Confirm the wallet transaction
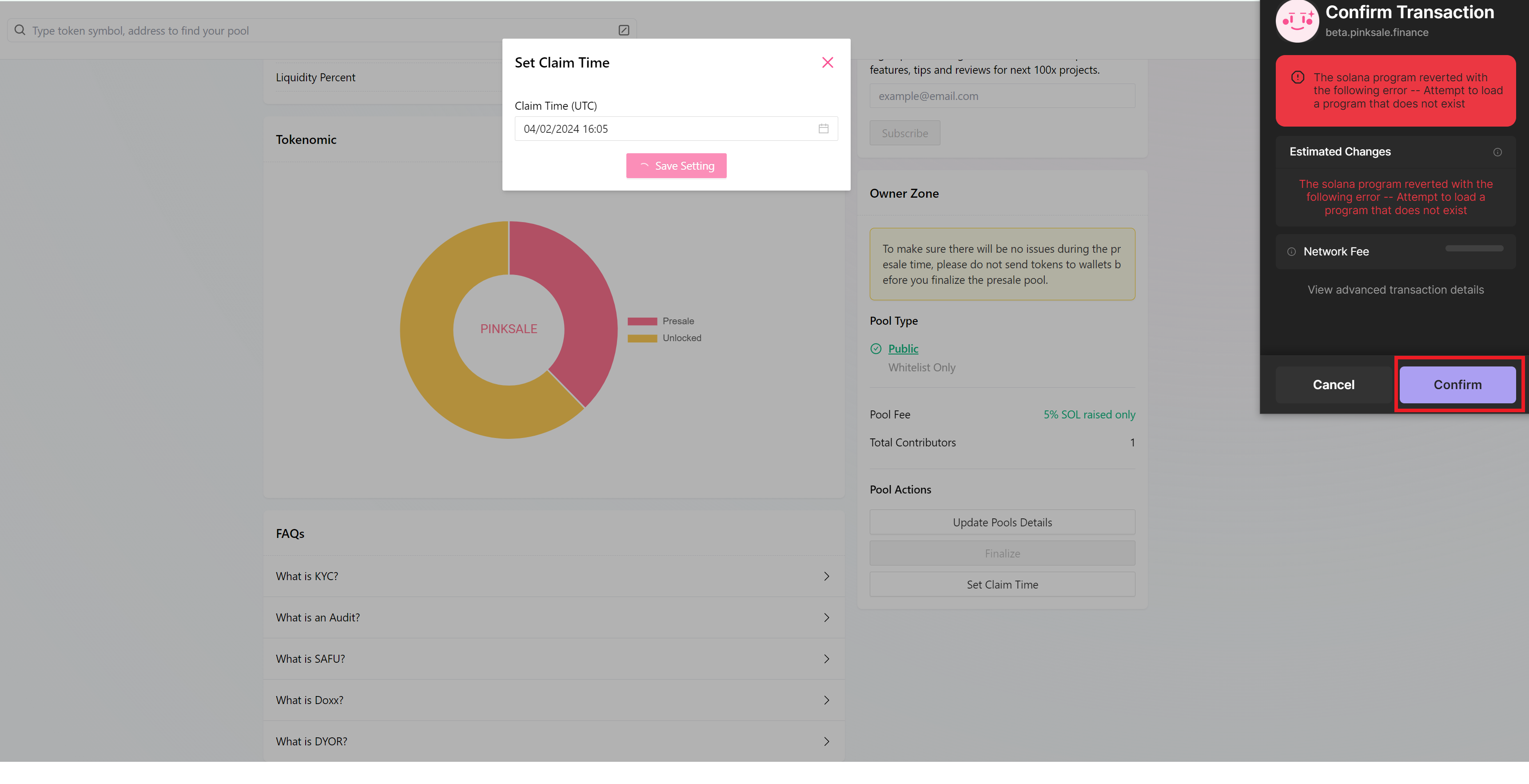The height and width of the screenshot is (784, 1529). coord(1457,385)
